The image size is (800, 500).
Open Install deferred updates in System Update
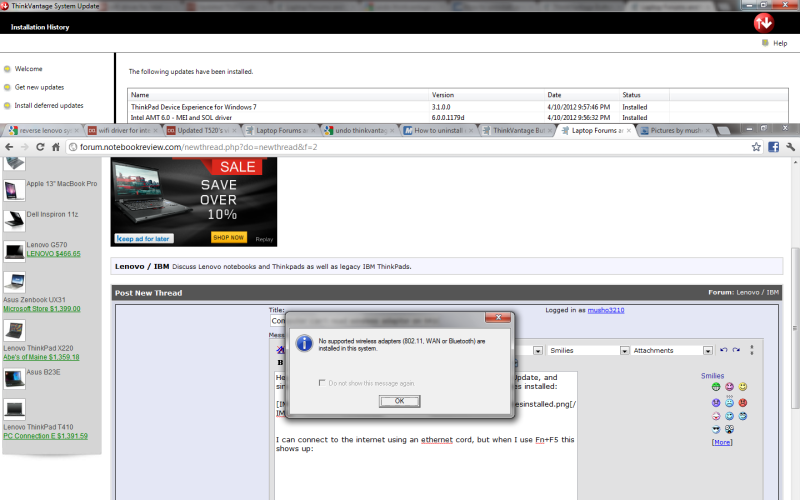(x=48, y=106)
